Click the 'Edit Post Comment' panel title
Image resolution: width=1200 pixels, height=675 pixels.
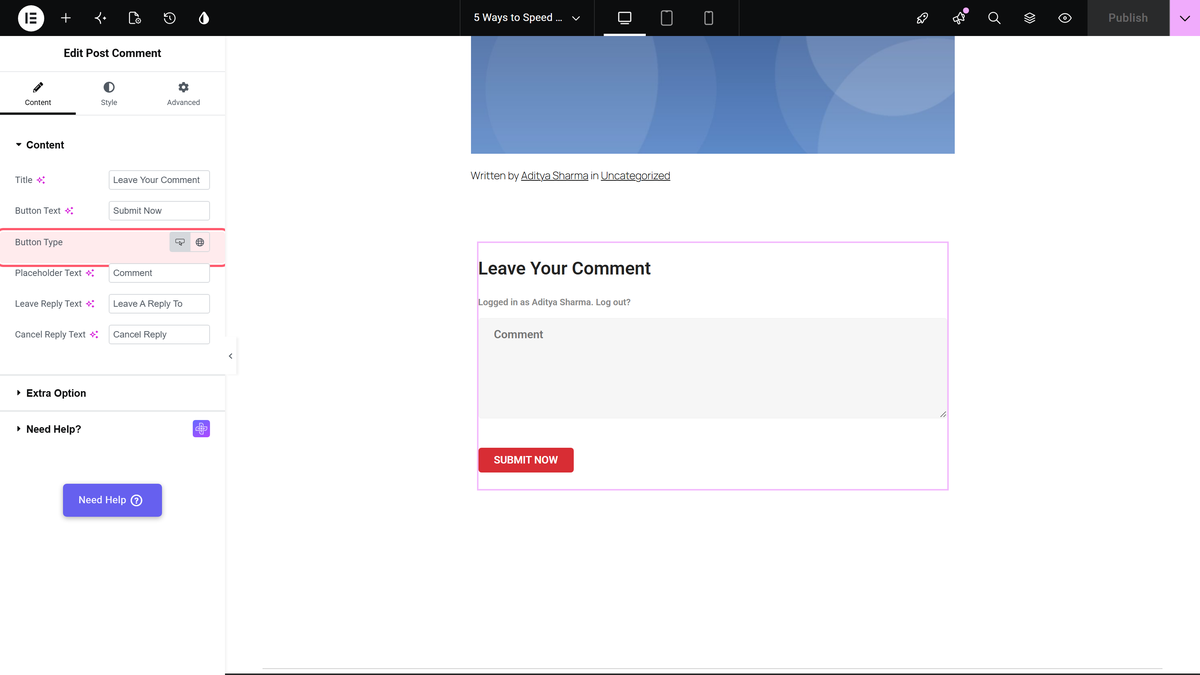click(112, 53)
